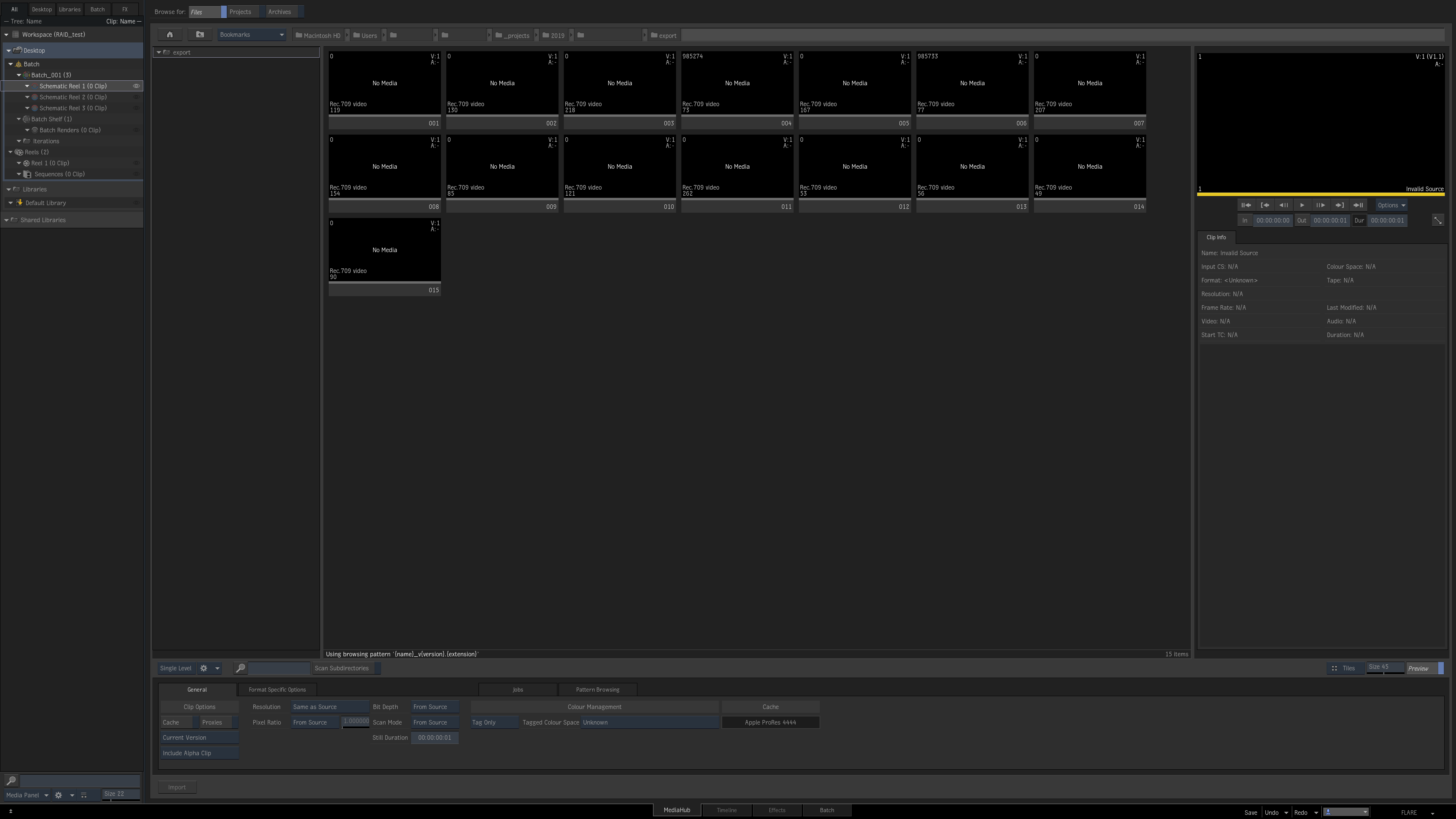The image size is (1456, 819).
Task: Collapse the Batch_001 tree node
Action: point(19,75)
